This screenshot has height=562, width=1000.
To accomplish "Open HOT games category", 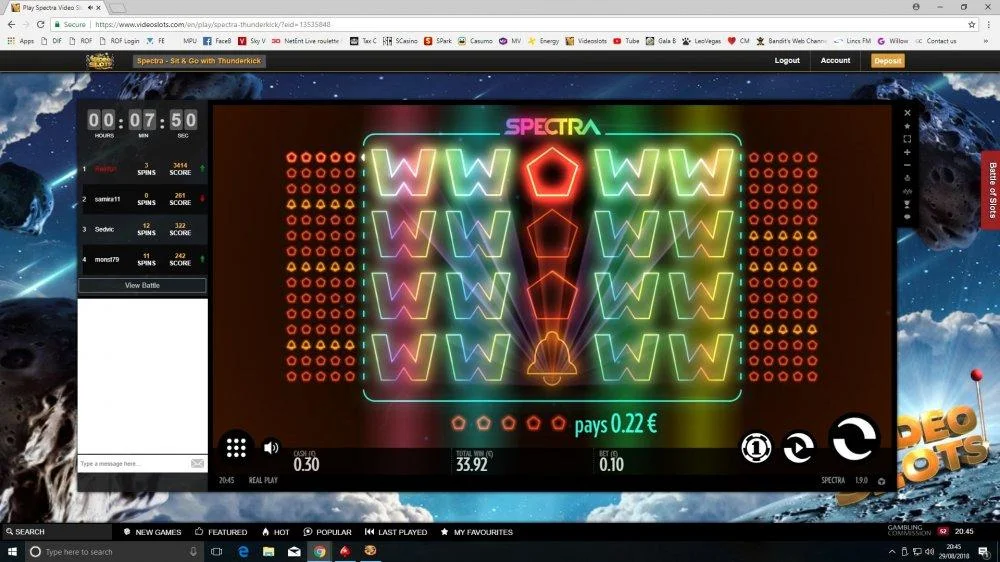I will 275,531.
